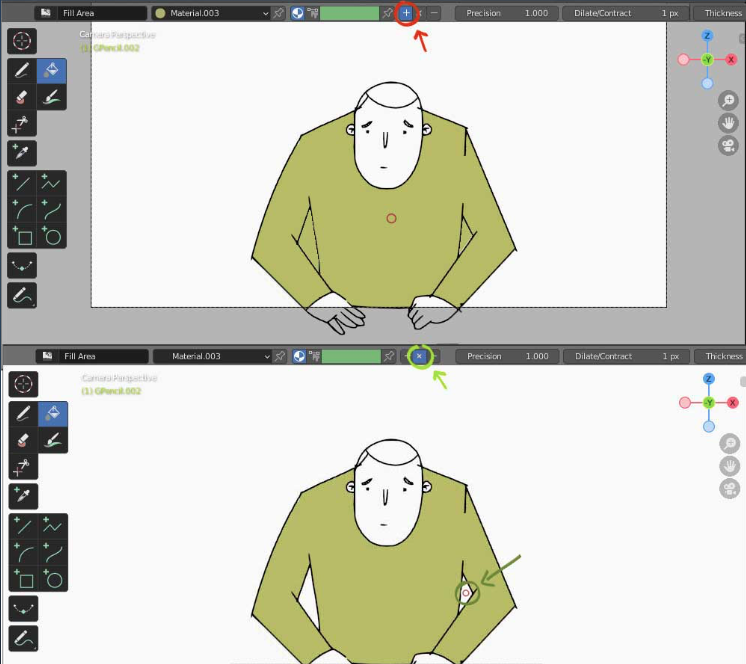The height and width of the screenshot is (664, 746).
Task: Toggle material pin in bottom header
Action: coord(280,356)
